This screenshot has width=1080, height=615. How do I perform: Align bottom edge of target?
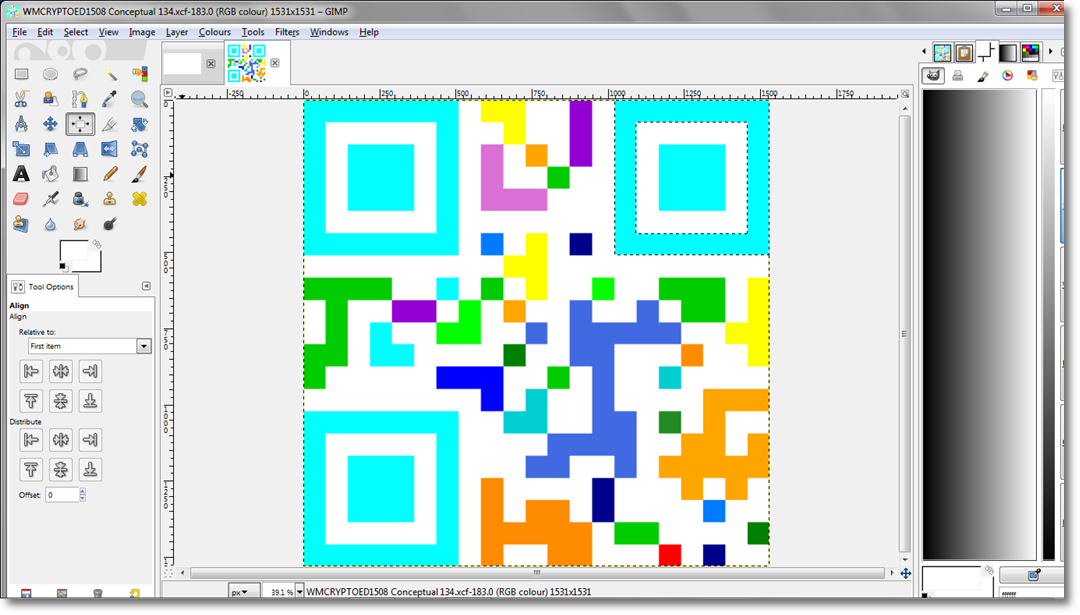tap(90, 401)
